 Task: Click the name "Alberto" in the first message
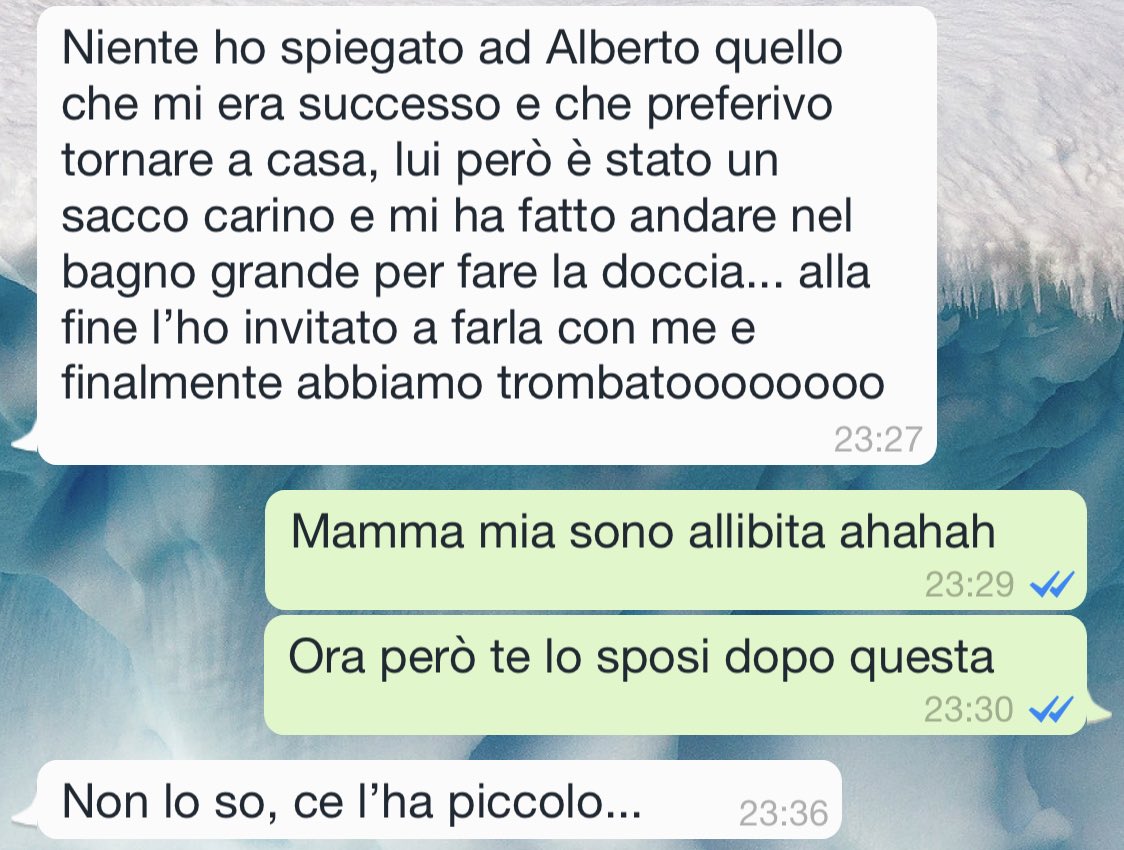tap(622, 48)
